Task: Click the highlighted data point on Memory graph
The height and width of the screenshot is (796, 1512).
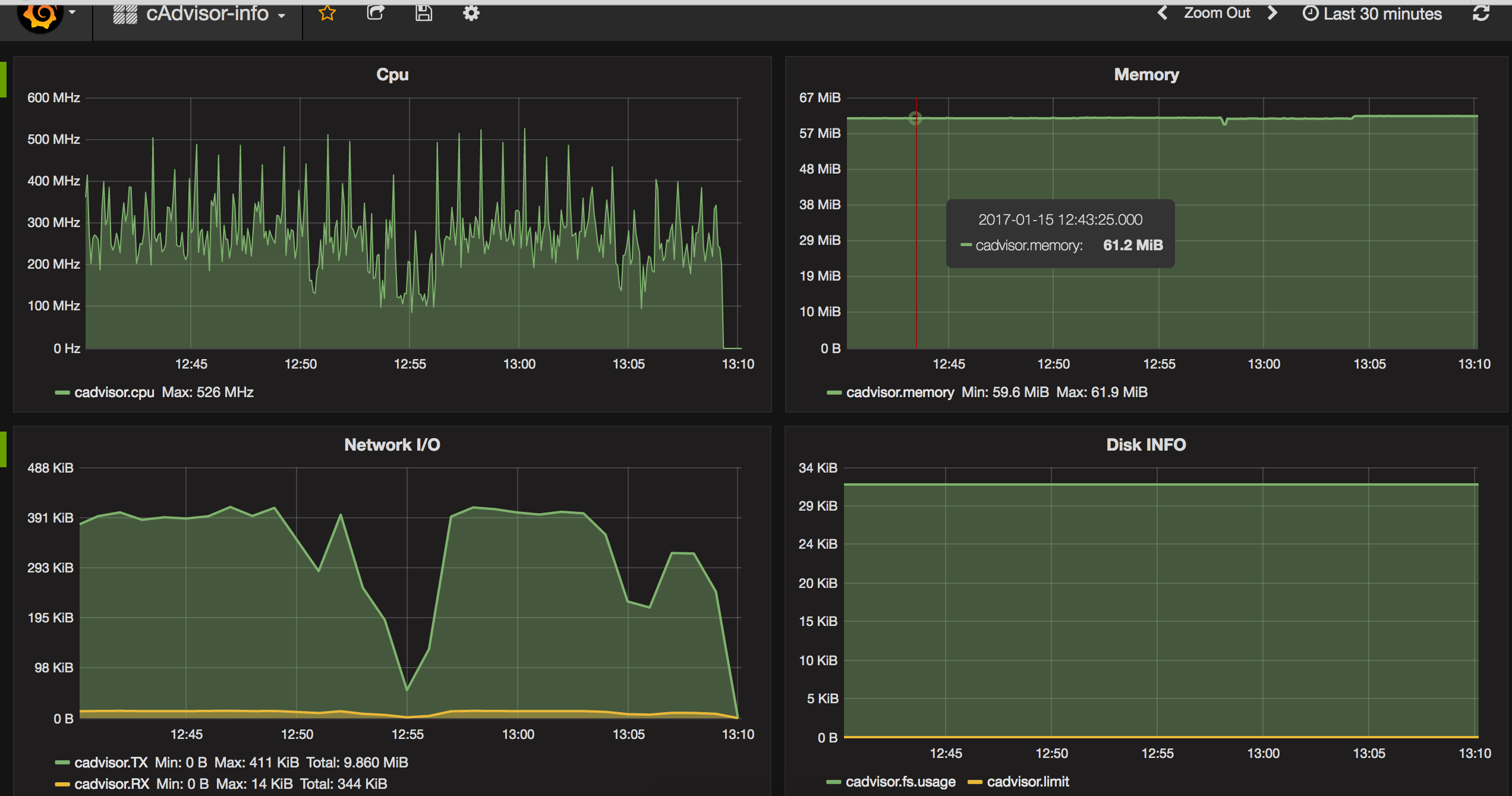Action: [915, 118]
